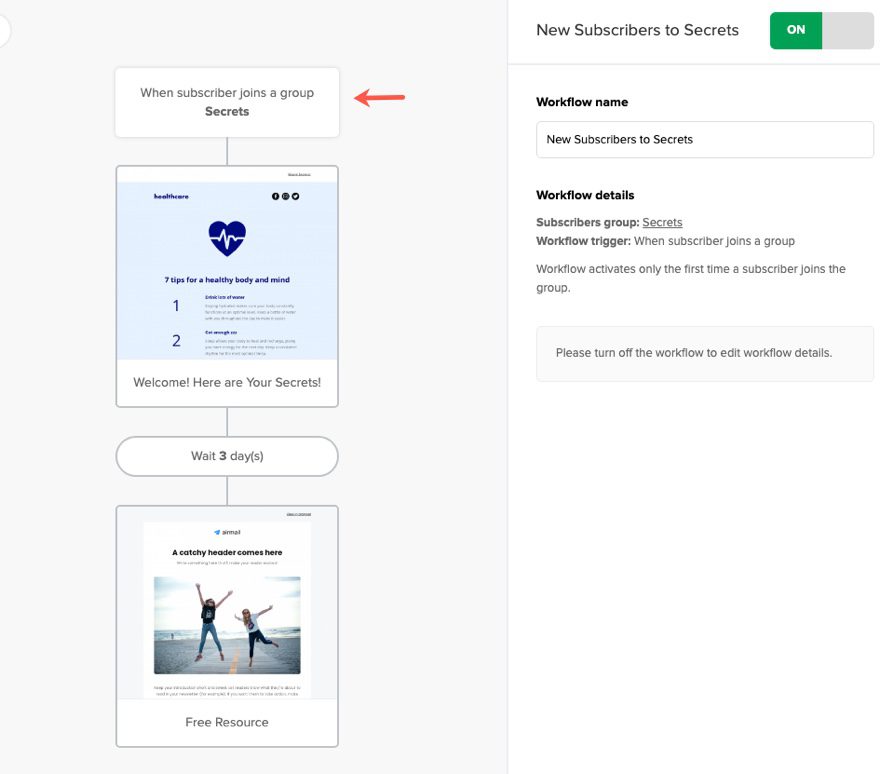Select the 'When subscriber joins a group' trigger node
The image size is (880, 774).
point(227,102)
